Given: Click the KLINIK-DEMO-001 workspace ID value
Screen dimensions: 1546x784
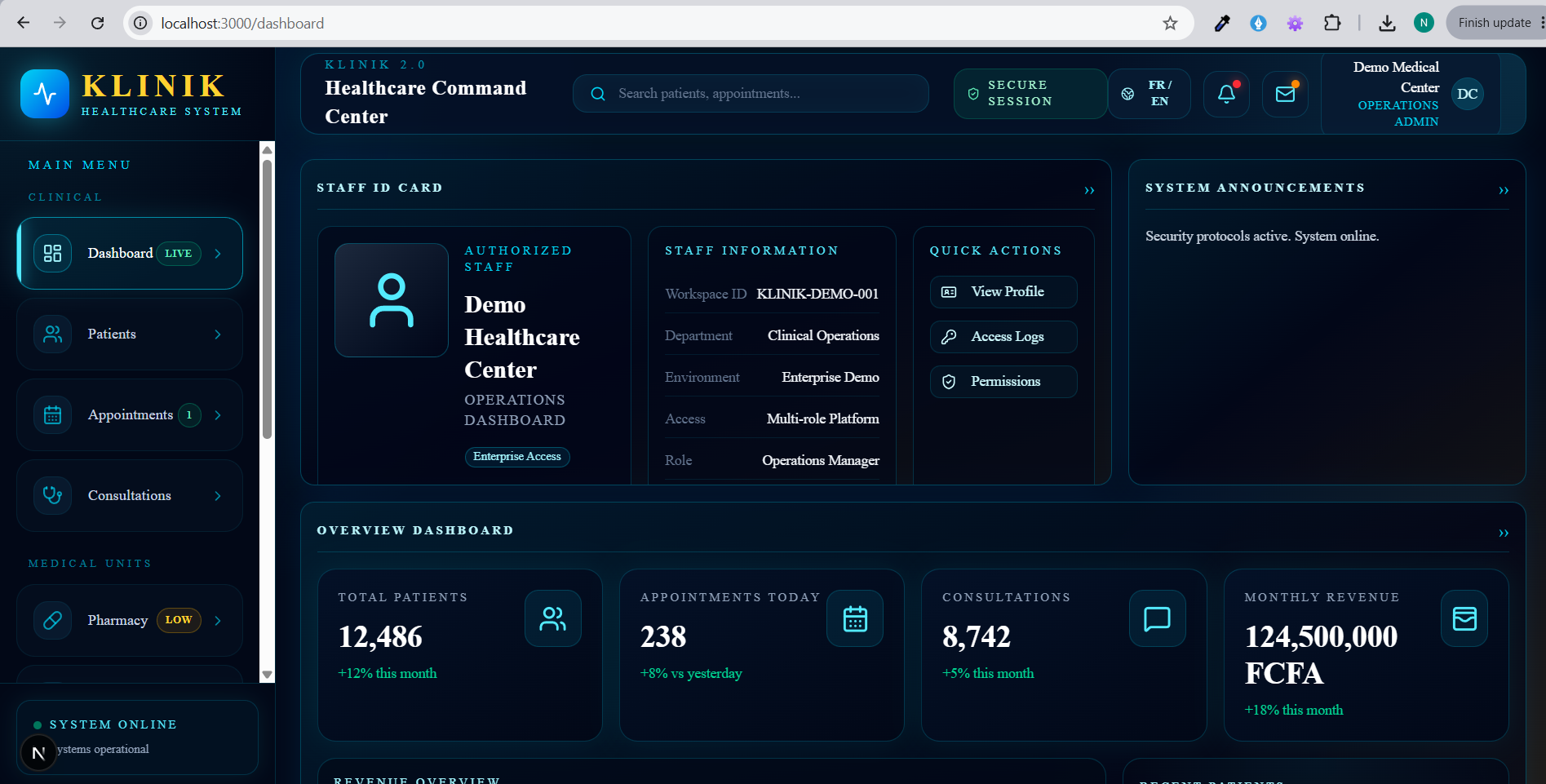Looking at the screenshot, I should [817, 294].
